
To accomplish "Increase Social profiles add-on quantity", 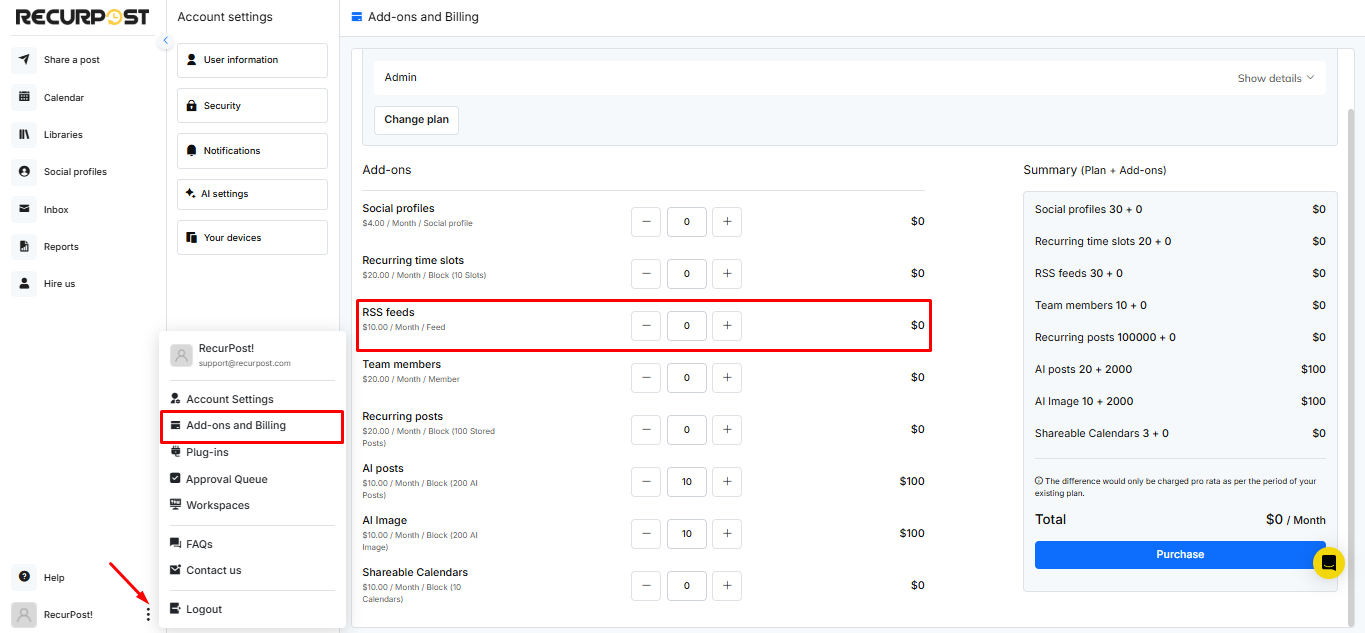I will tap(727, 222).
